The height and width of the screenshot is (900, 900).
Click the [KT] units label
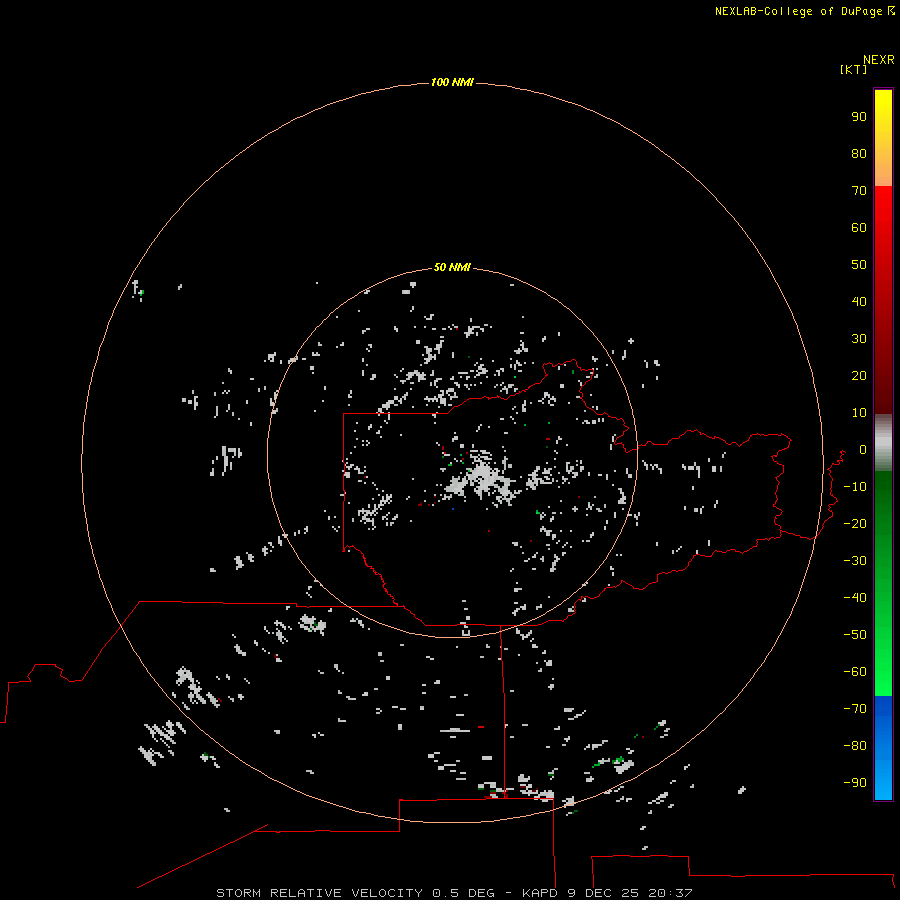coord(853,69)
